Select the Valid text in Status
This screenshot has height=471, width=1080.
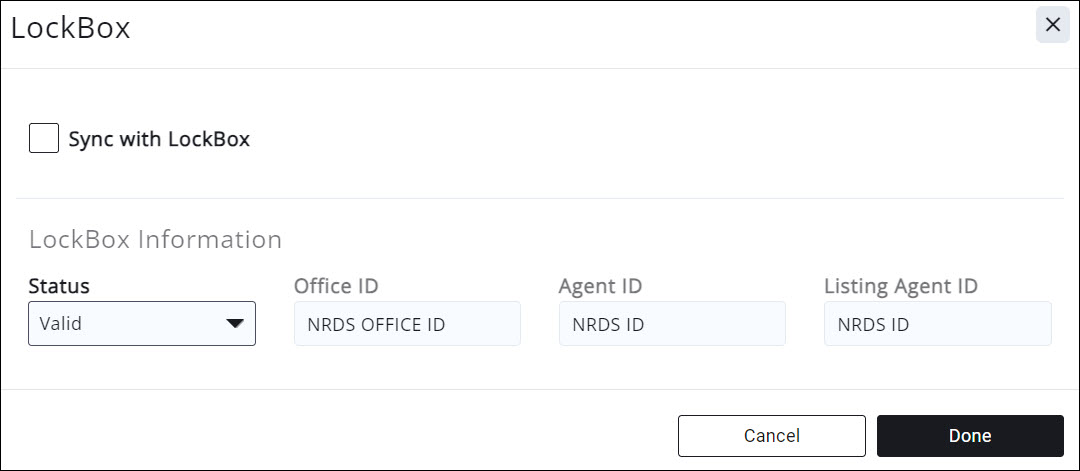[x=60, y=324]
